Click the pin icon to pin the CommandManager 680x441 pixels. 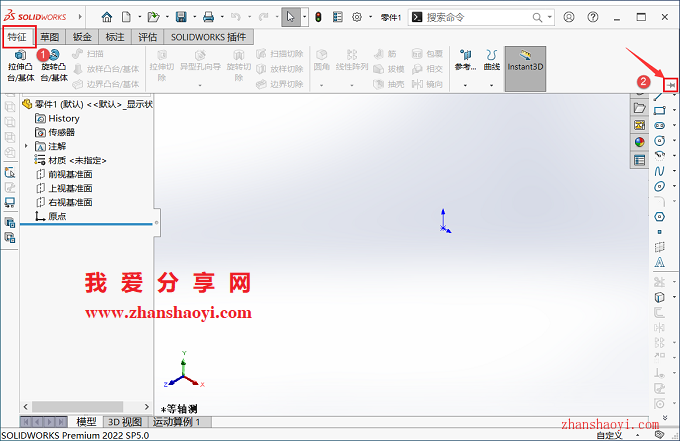[671, 85]
